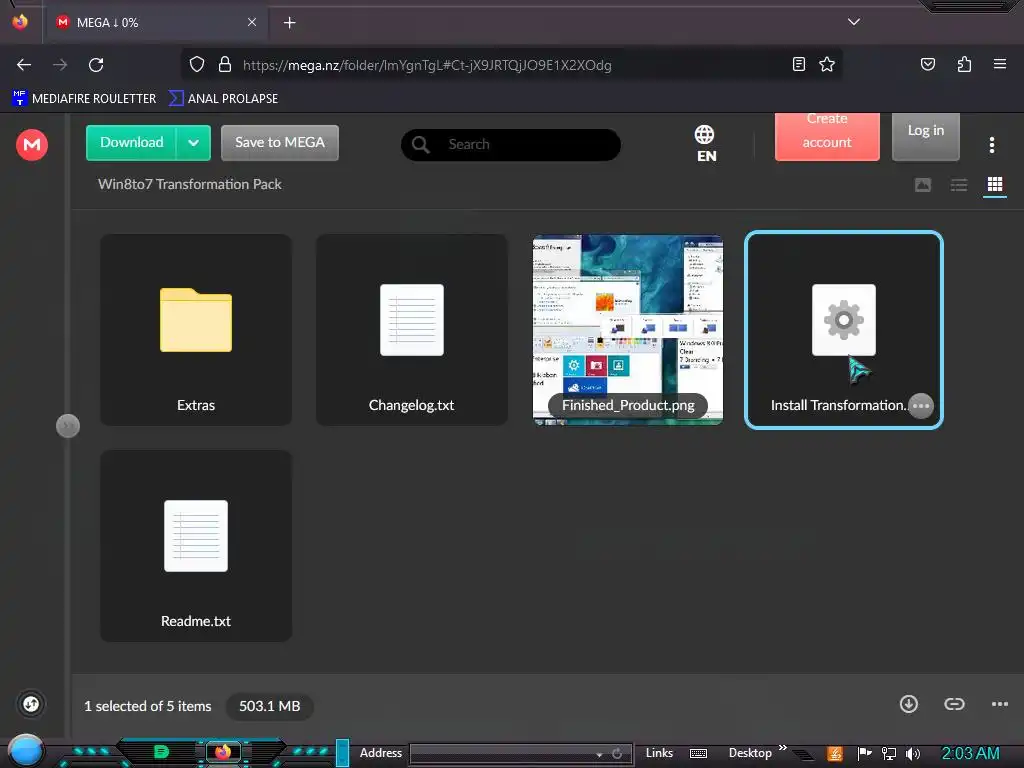Open Pocket save icon in toolbar
Viewport: 1024px width, 768px height.
point(927,64)
